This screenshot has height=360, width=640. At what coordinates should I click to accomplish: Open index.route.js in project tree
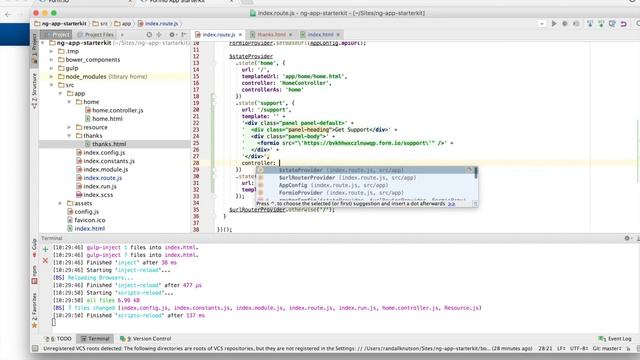tap(99, 178)
